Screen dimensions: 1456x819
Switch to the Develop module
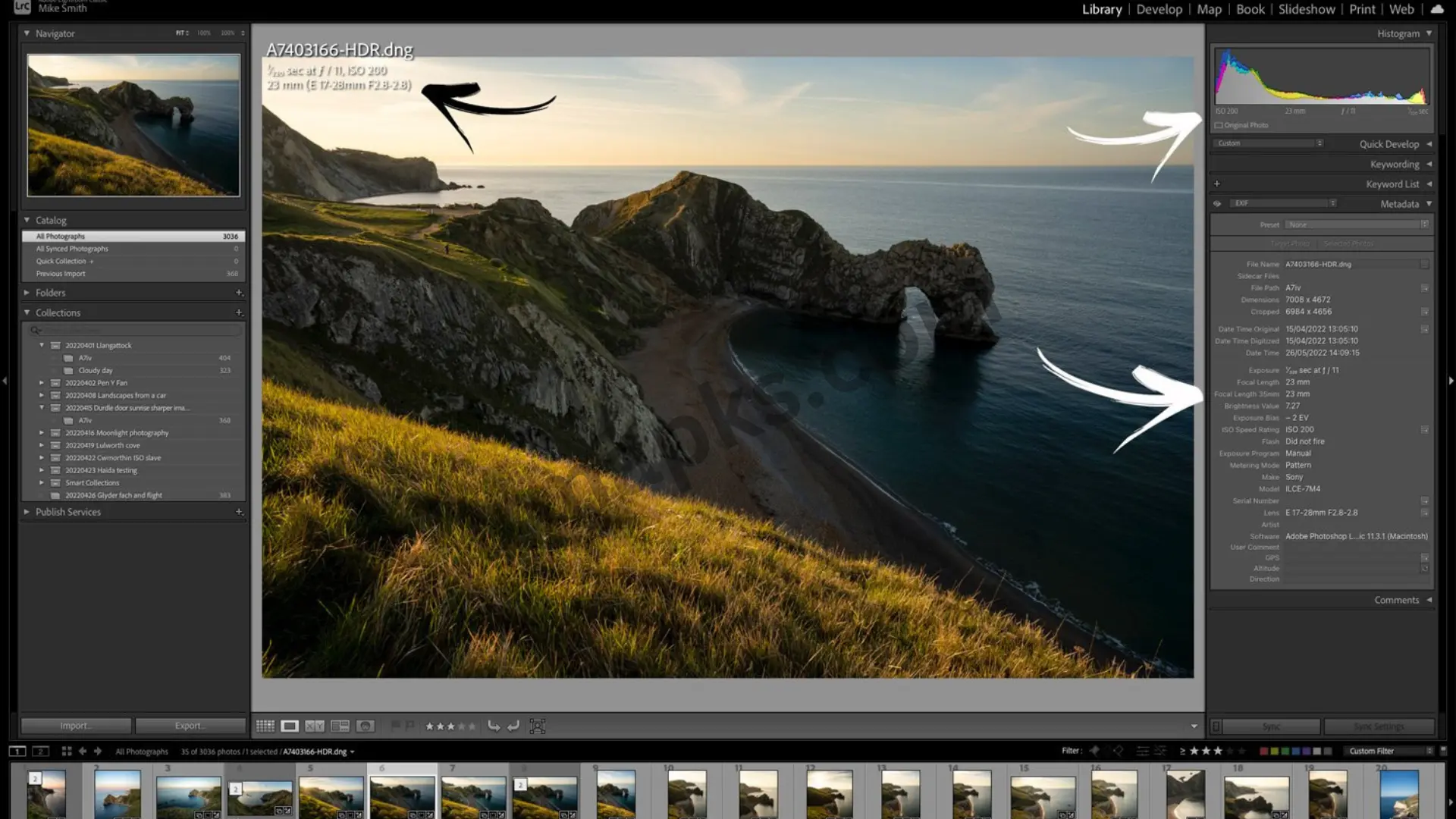tap(1159, 9)
